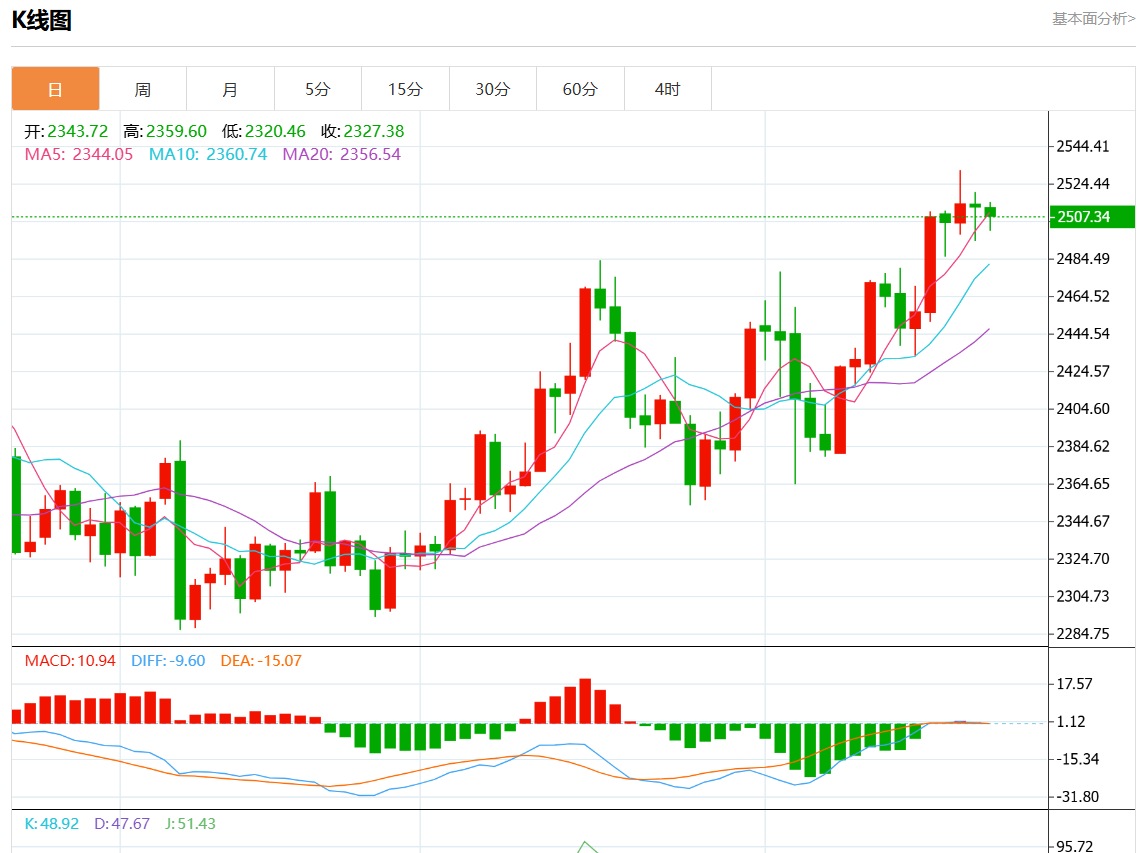Click the 2344.67 price axis label

tap(1083, 522)
